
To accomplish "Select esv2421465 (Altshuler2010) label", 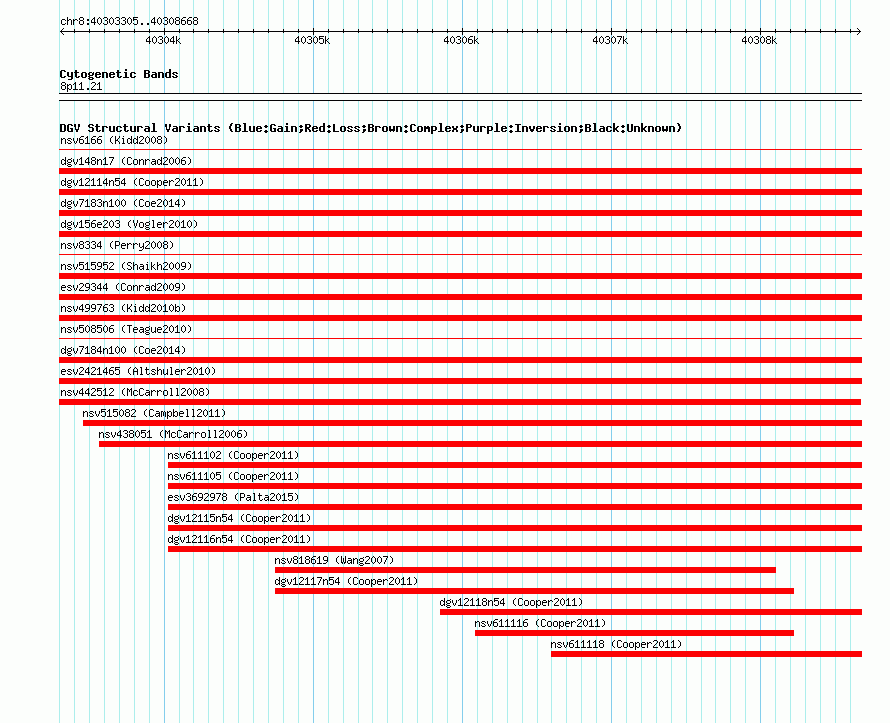I will point(138,371).
